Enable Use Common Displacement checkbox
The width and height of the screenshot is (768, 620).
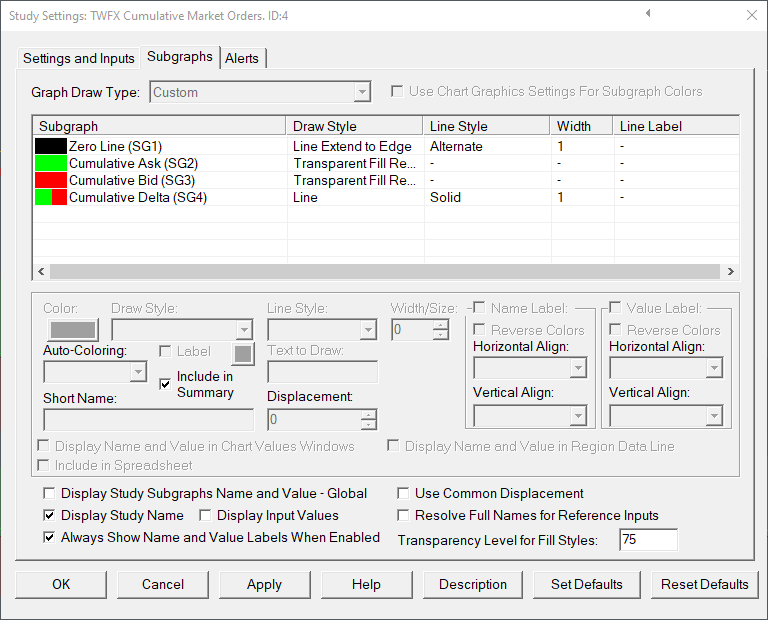404,494
